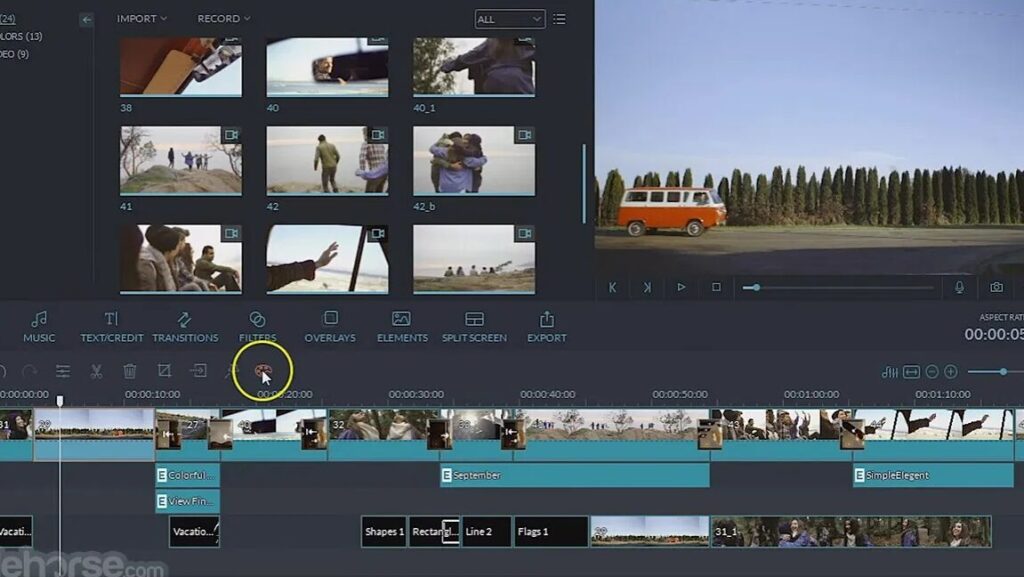The image size is (1024, 577).
Task: Switch to the TRANSITIONS tab
Action: click(185, 327)
